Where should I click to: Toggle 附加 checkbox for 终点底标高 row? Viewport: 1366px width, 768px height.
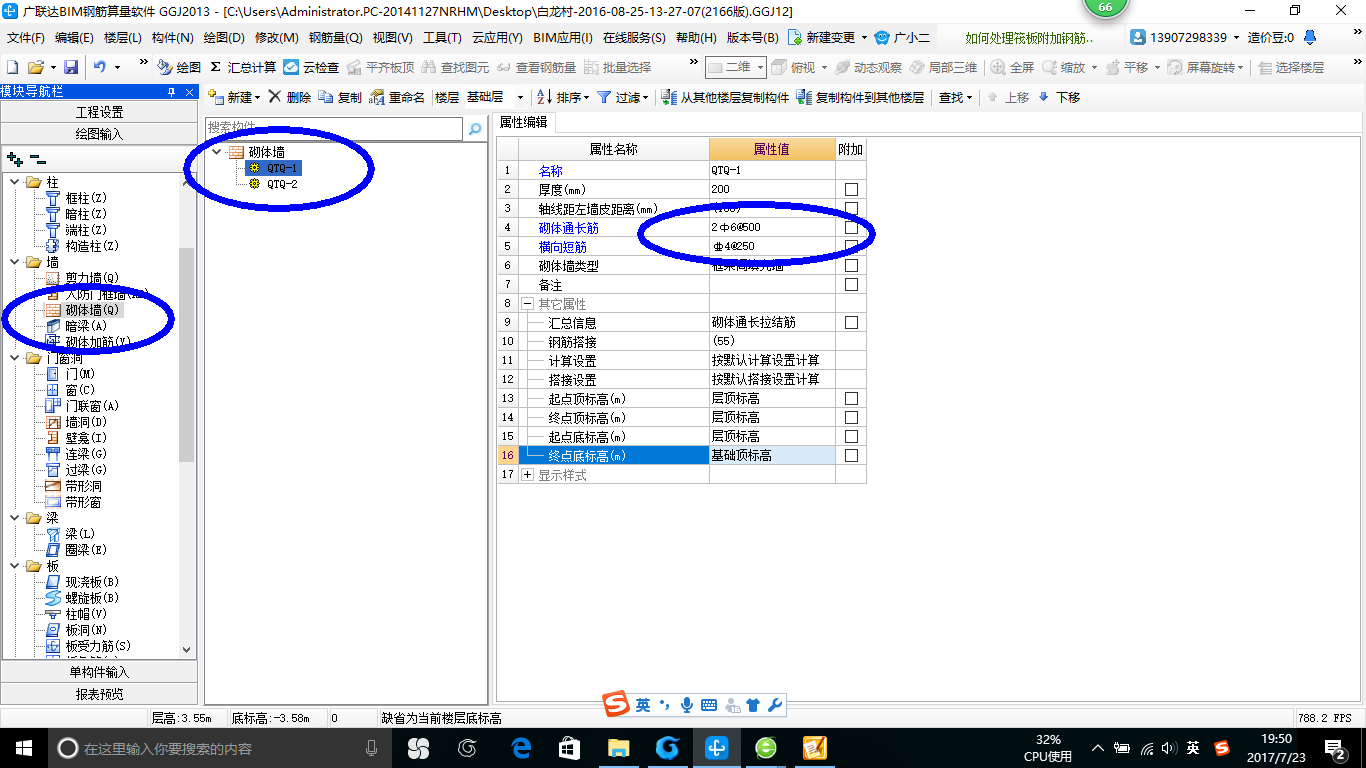point(851,455)
